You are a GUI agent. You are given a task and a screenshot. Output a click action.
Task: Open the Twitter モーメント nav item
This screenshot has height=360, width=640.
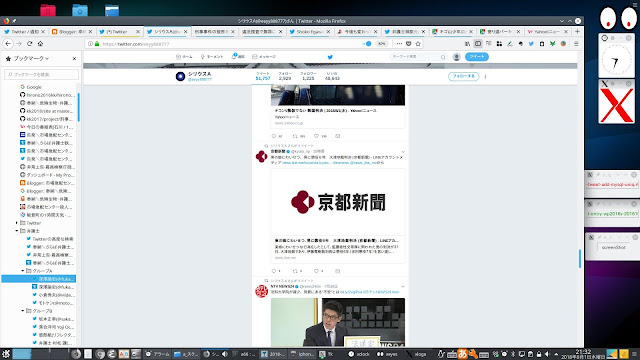pos(212,57)
